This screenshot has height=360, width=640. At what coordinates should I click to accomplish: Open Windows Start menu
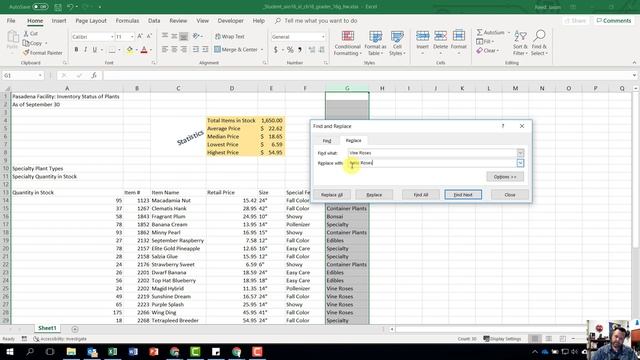[x=9, y=352]
